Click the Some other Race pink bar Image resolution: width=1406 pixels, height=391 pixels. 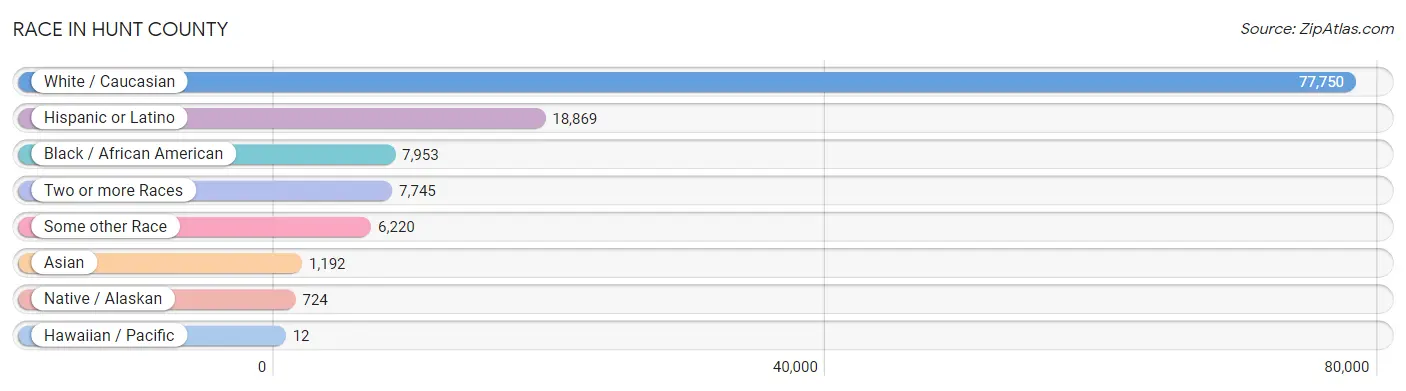[x=194, y=227]
